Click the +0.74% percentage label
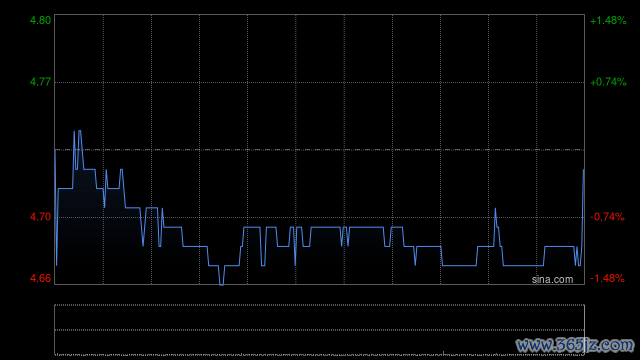640x360 pixels. click(608, 82)
